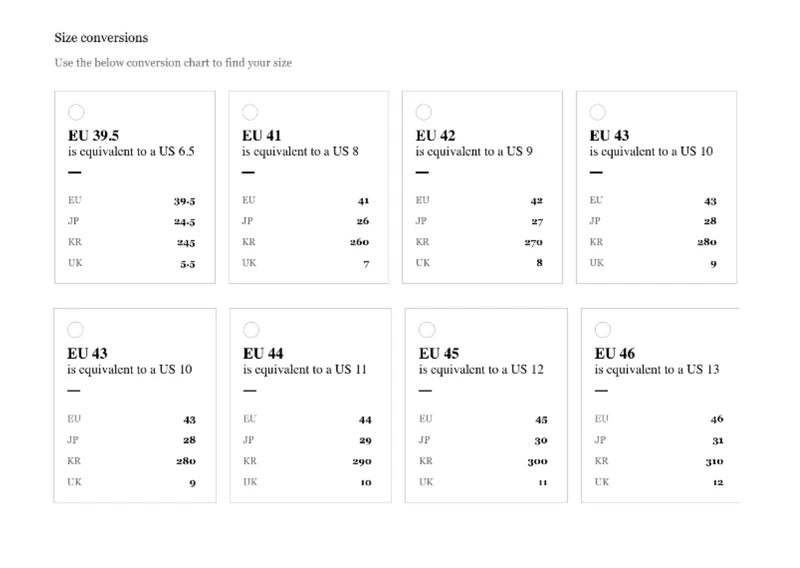
Task: Click the 'EU 46' card title
Action: [x=615, y=354]
